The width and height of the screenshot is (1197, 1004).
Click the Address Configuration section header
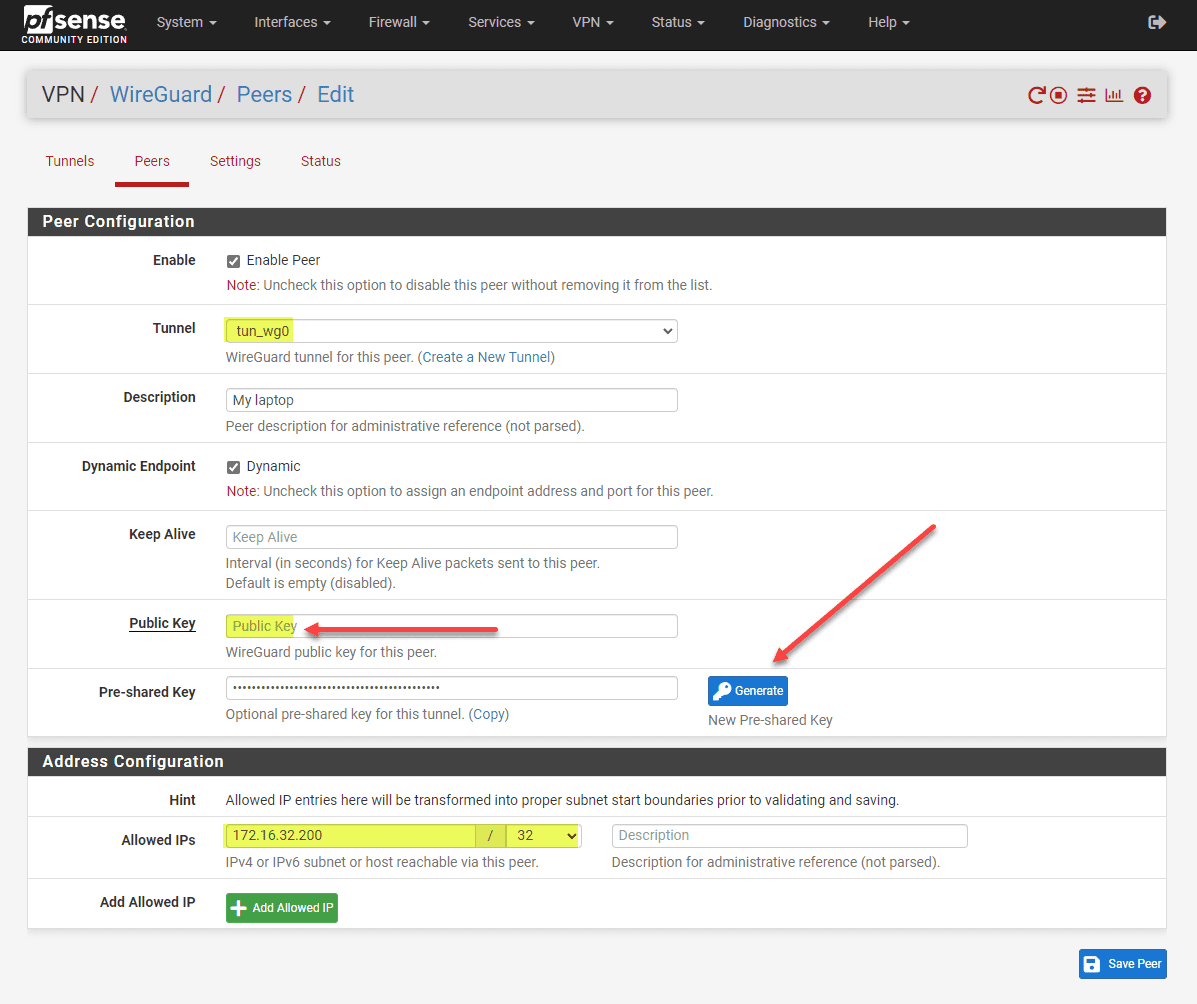(597, 761)
